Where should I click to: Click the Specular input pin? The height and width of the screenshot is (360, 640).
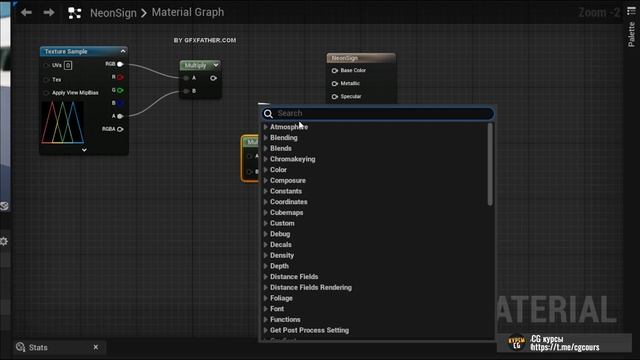coord(335,97)
